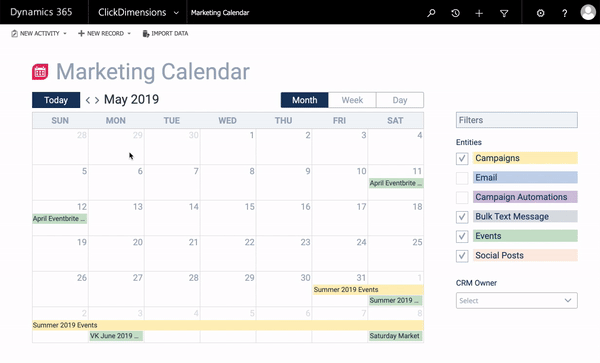The image size is (600, 363).
Task: Click the New Activity clipboard icon
Action: tap(14, 34)
